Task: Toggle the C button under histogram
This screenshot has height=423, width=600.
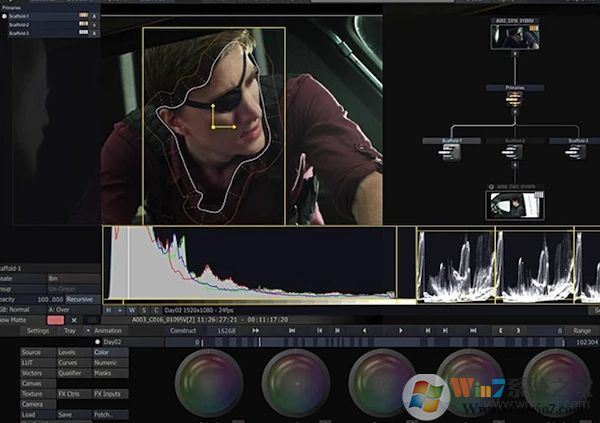Action: (x=155, y=310)
